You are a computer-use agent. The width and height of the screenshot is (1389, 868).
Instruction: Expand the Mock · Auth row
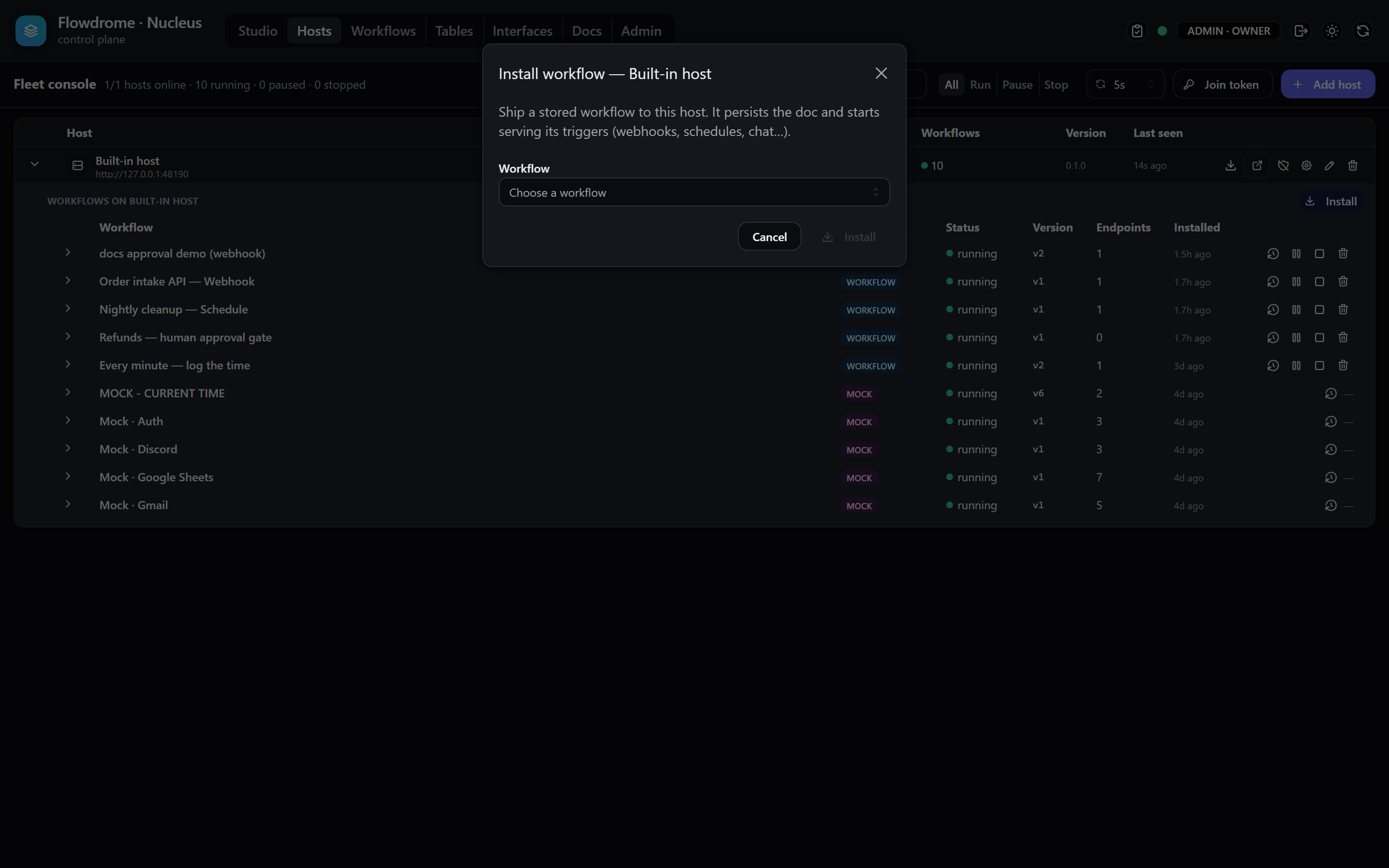(x=68, y=420)
